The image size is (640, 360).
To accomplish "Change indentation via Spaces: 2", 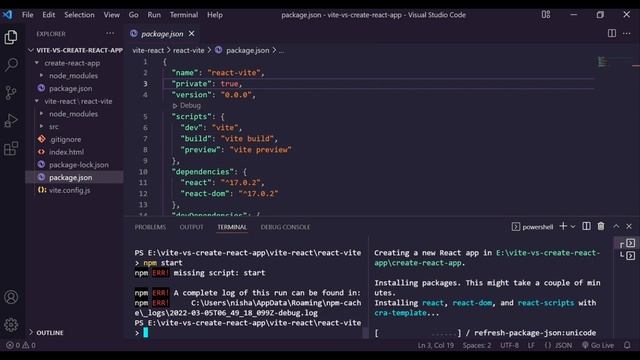I will pyautogui.click(x=477, y=345).
